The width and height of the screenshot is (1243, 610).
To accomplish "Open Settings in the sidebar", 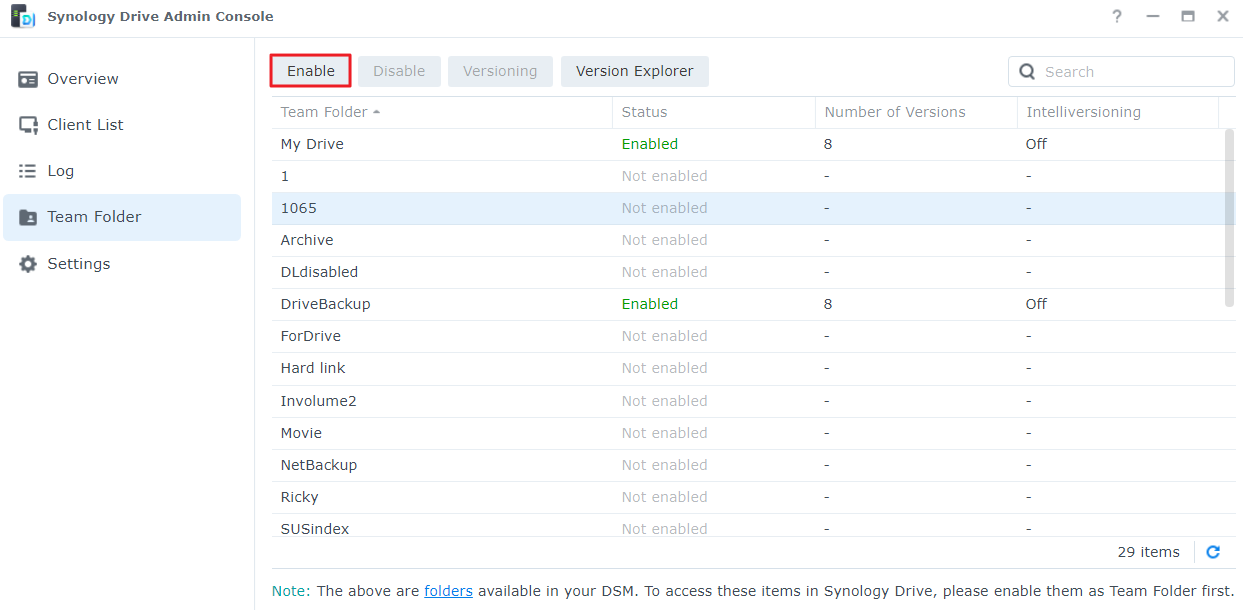I will [122, 264].
